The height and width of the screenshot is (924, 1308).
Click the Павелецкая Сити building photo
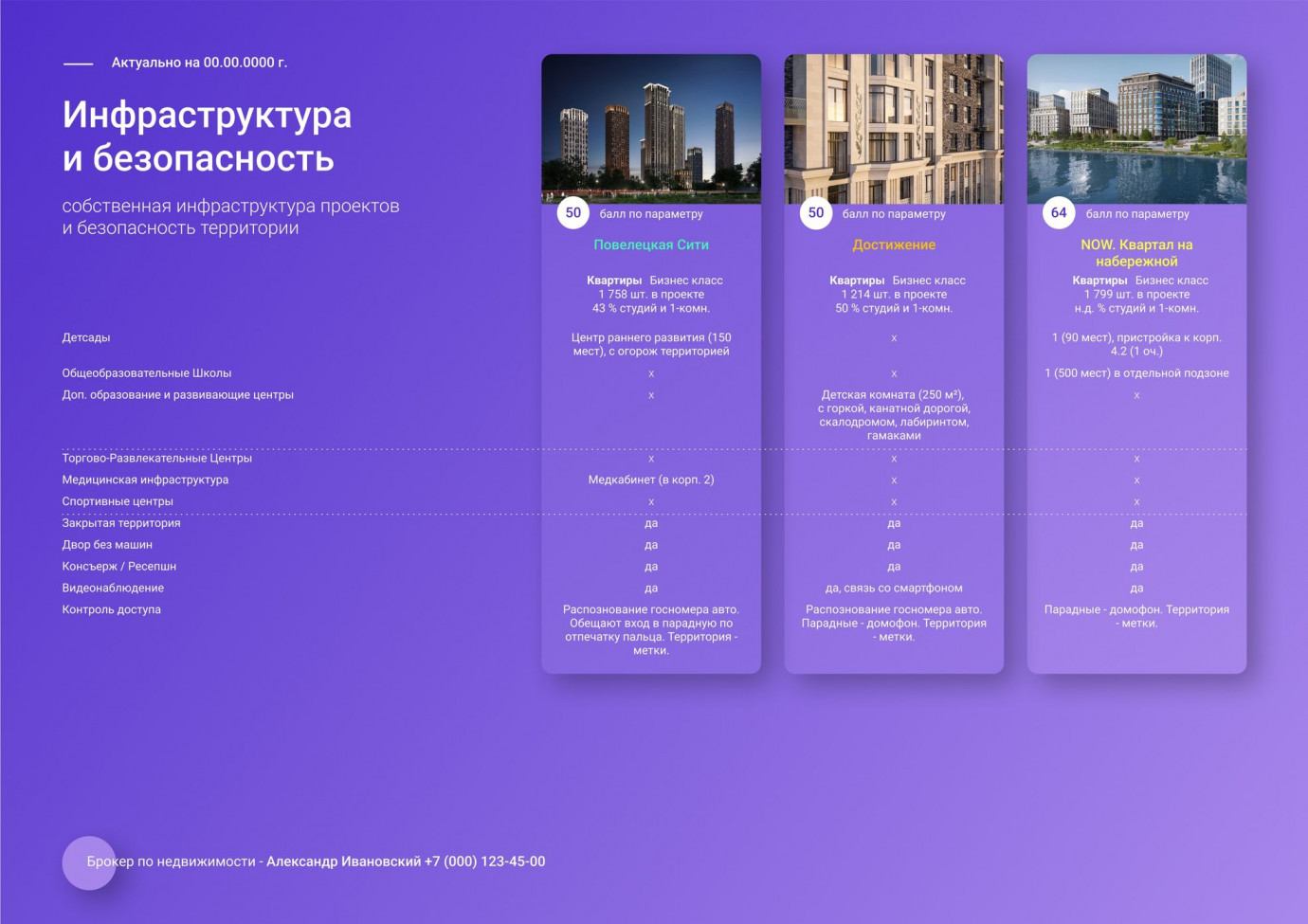(651, 129)
